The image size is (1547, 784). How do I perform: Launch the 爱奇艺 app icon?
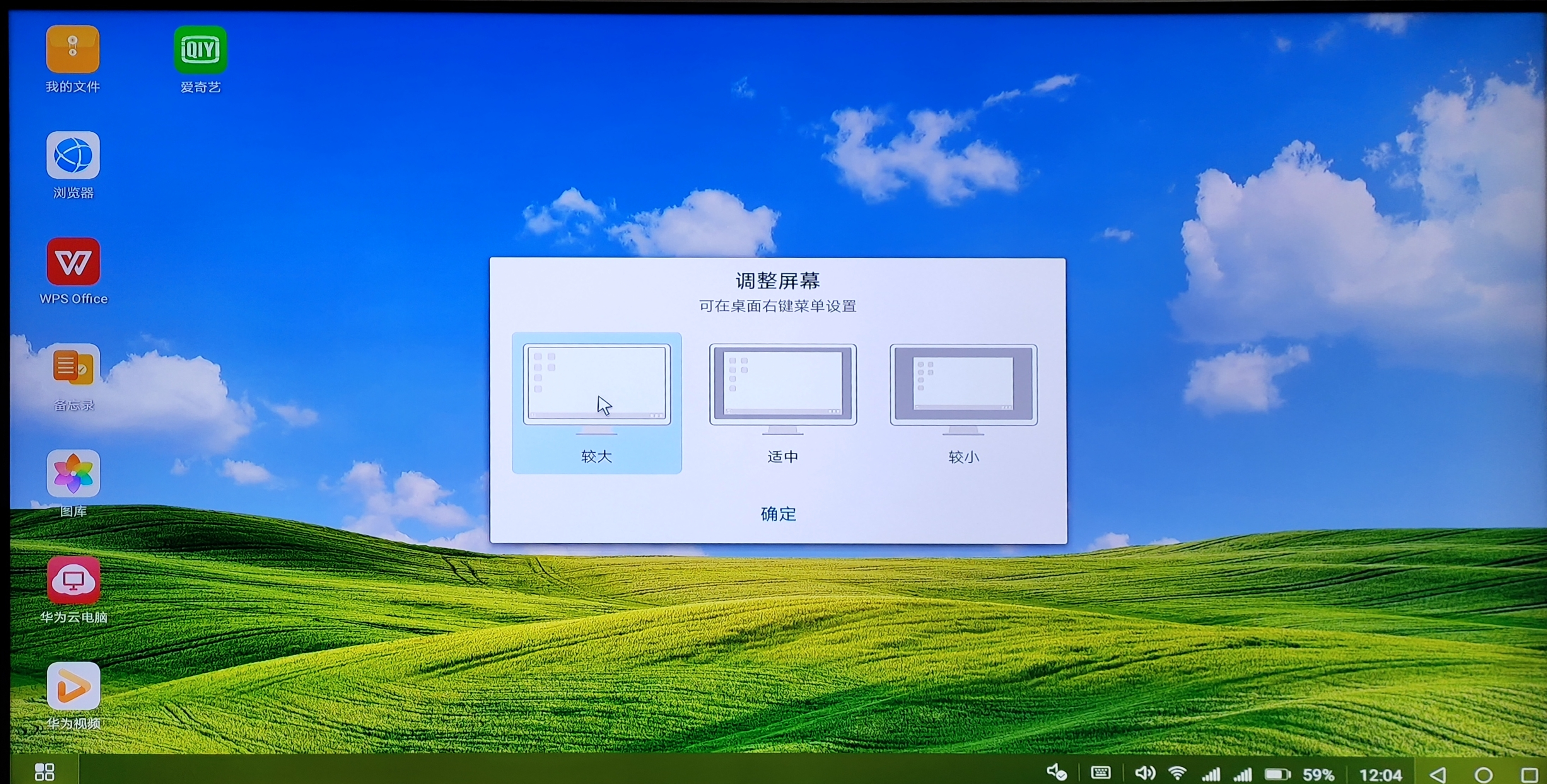[x=200, y=49]
